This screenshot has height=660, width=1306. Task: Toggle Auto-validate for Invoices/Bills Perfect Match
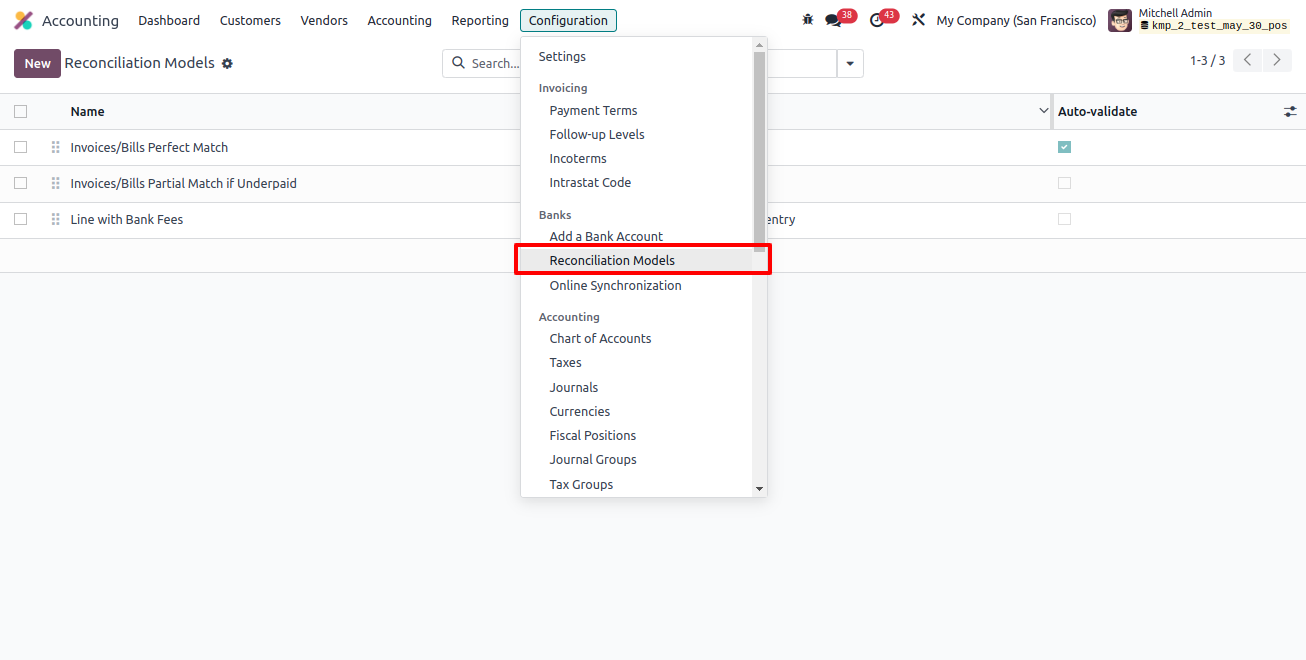coord(1064,147)
